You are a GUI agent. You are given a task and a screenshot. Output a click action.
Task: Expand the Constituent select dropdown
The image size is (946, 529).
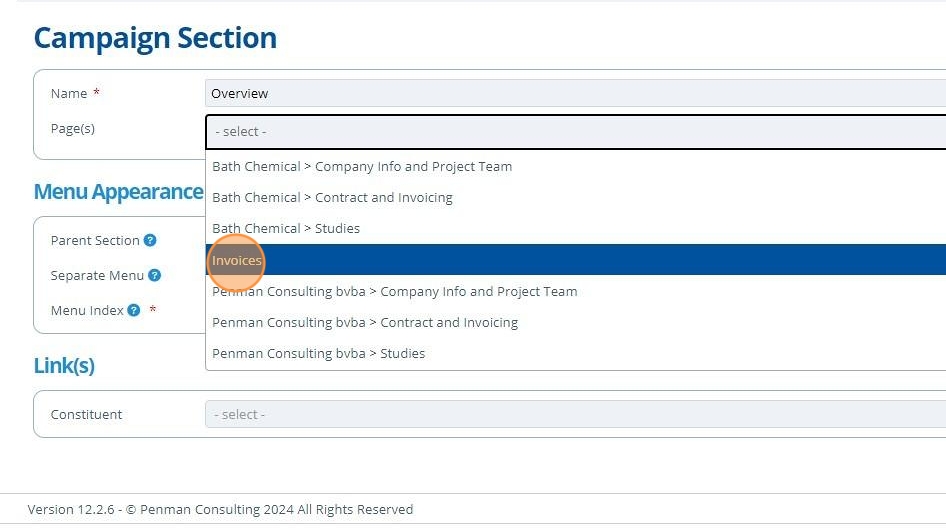575,415
